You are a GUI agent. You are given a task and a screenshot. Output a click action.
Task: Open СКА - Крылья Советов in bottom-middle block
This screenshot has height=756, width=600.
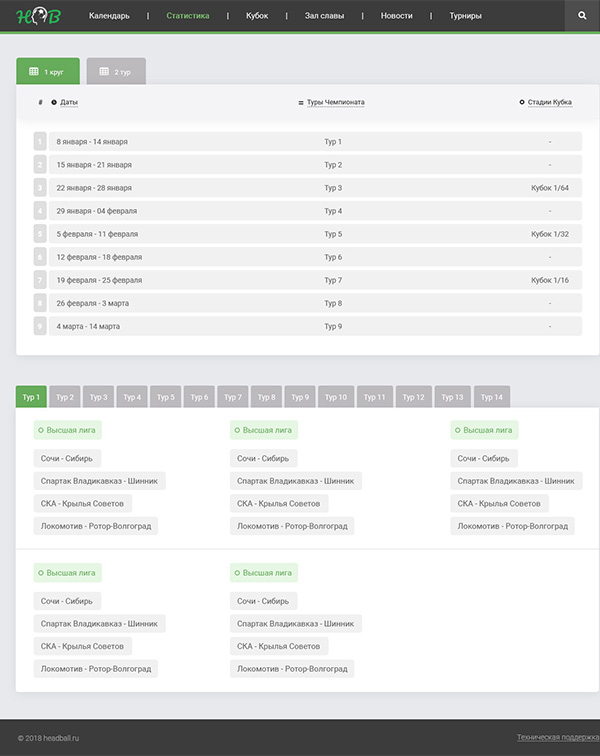279,646
